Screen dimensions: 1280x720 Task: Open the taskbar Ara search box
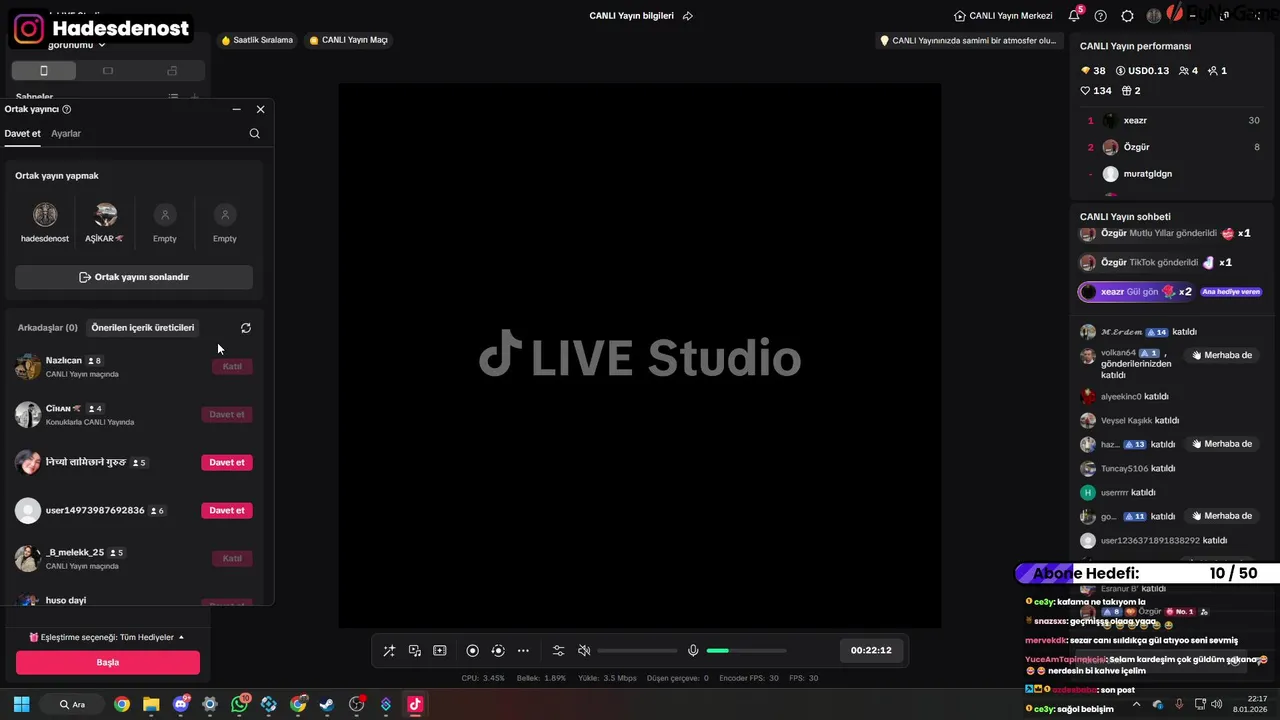[72, 704]
